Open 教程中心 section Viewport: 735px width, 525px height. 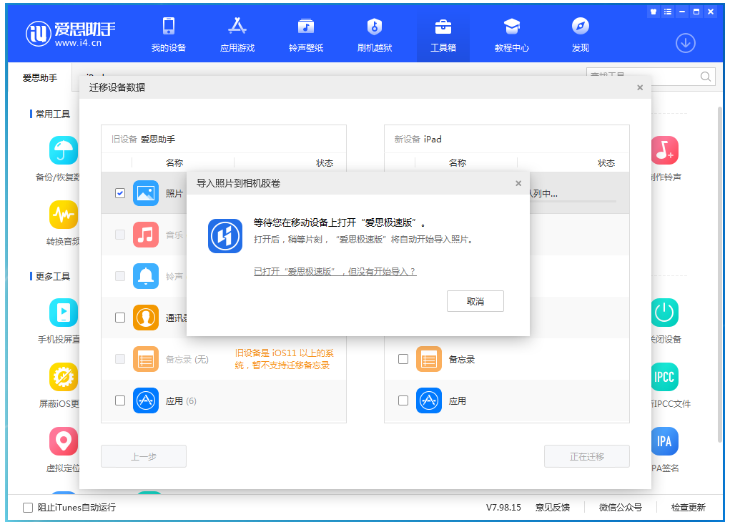tap(511, 35)
